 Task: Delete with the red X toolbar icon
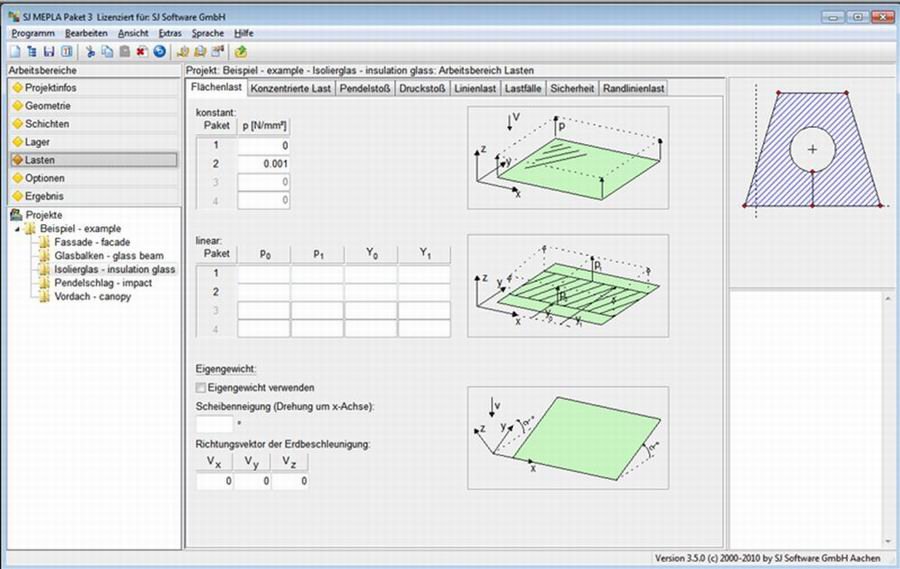[142, 52]
